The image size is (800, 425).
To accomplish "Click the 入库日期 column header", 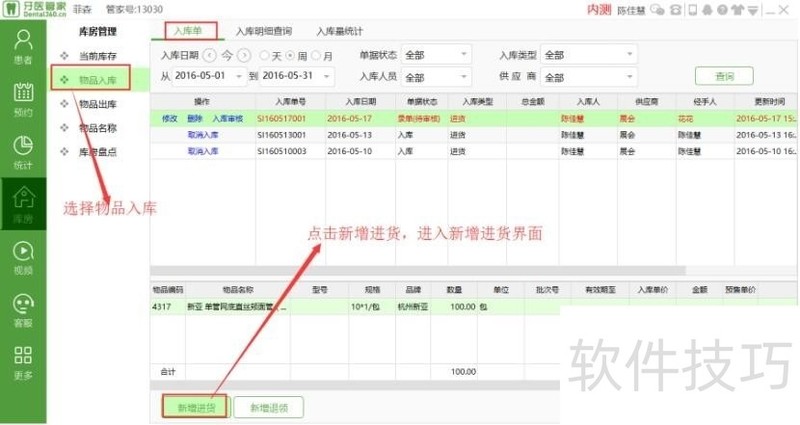I will pyautogui.click(x=361, y=102).
